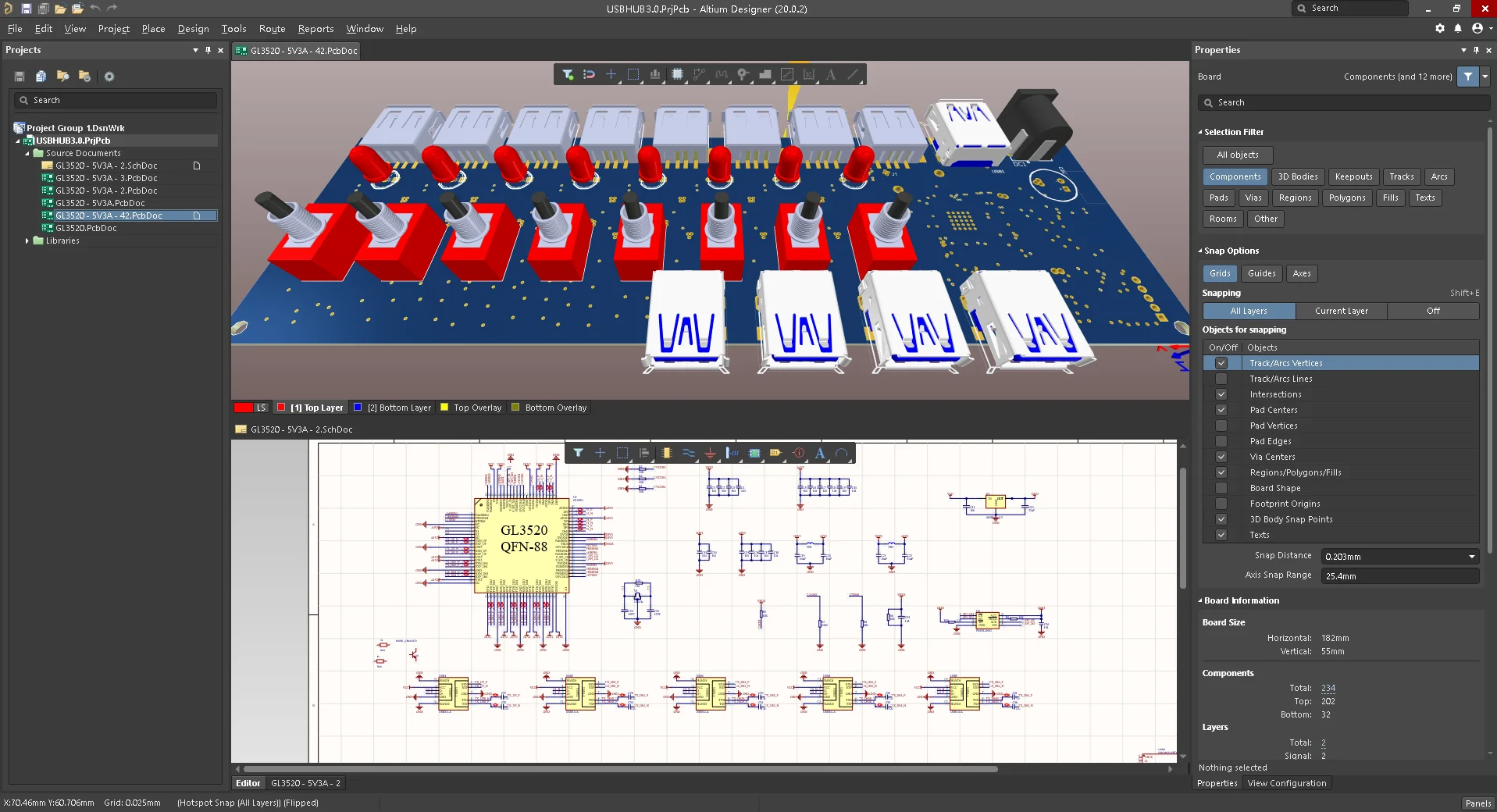The image size is (1497, 812).
Task: Select Current Layer snapping mode
Action: [1342, 311]
